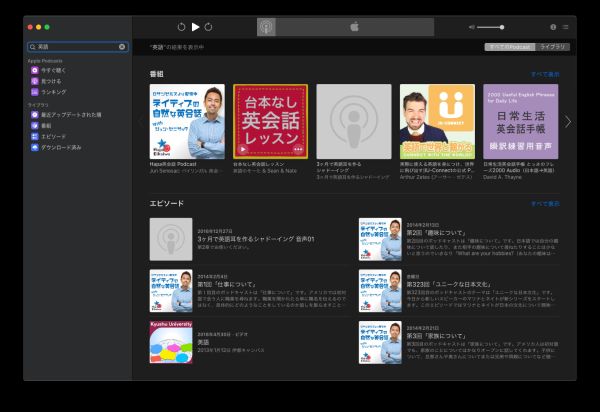The width and height of the screenshot is (600, 412).
Task: Select 番組 in the library sidebar
Action: (46, 126)
